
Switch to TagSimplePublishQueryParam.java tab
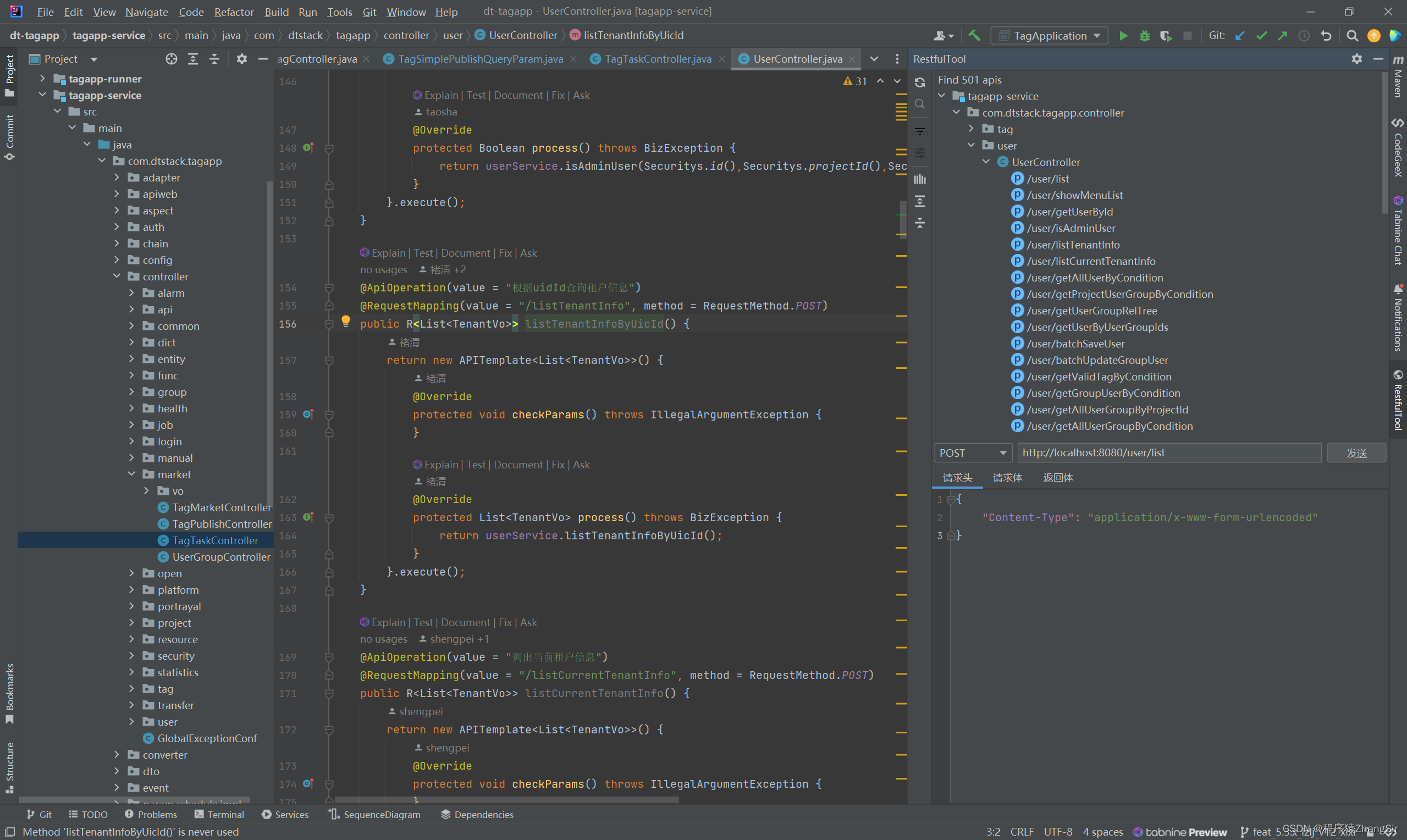point(481,59)
